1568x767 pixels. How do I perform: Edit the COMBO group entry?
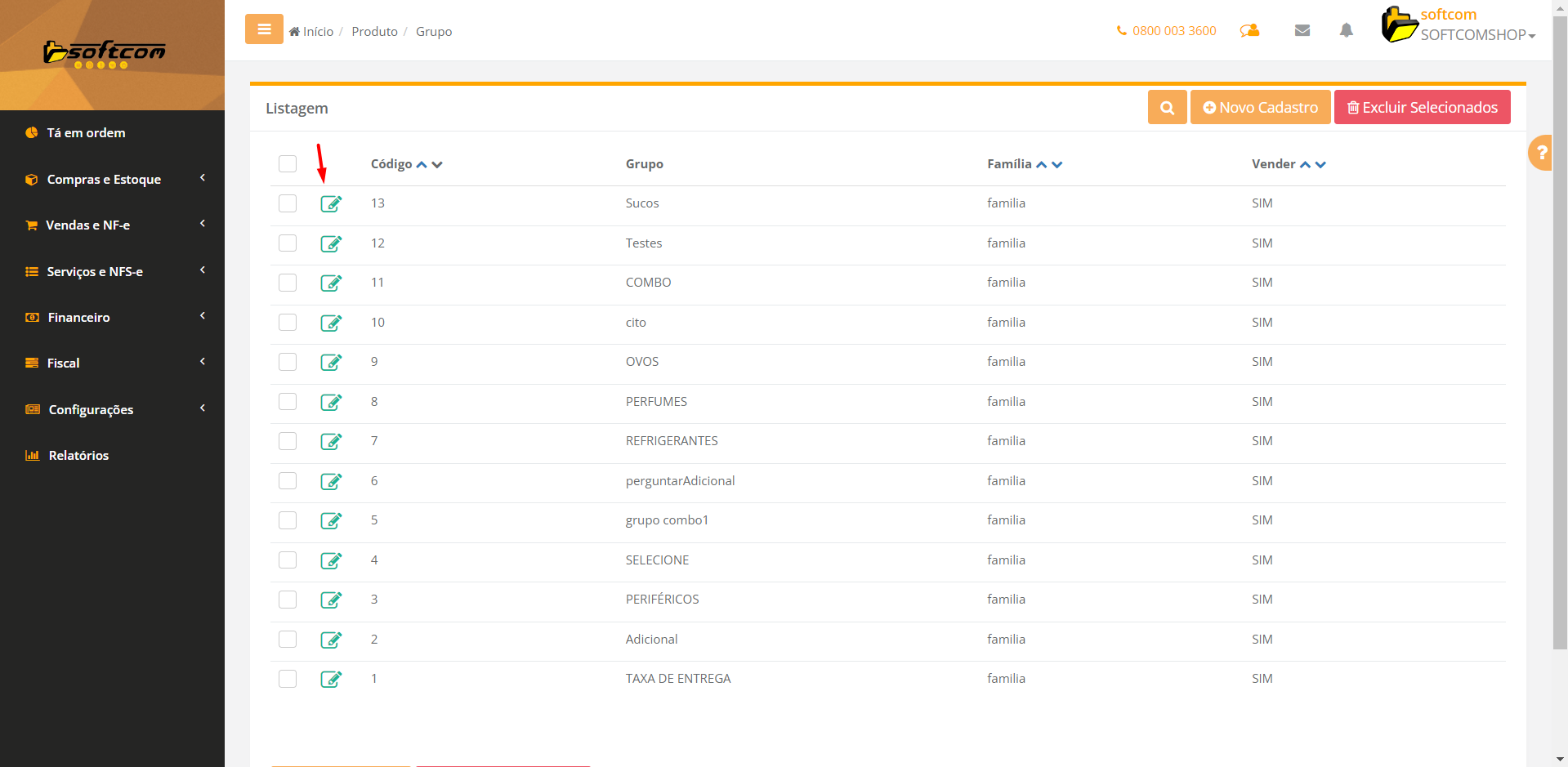pos(331,283)
